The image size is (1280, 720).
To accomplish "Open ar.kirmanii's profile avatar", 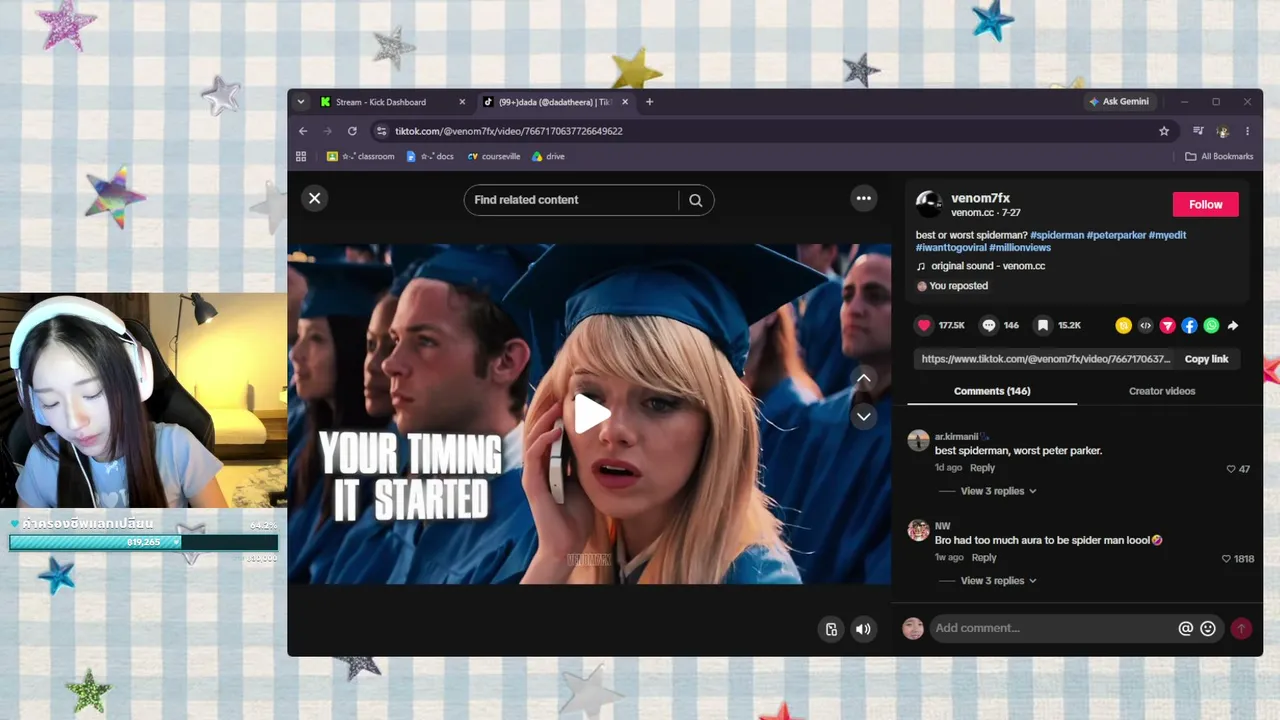I will [918, 440].
